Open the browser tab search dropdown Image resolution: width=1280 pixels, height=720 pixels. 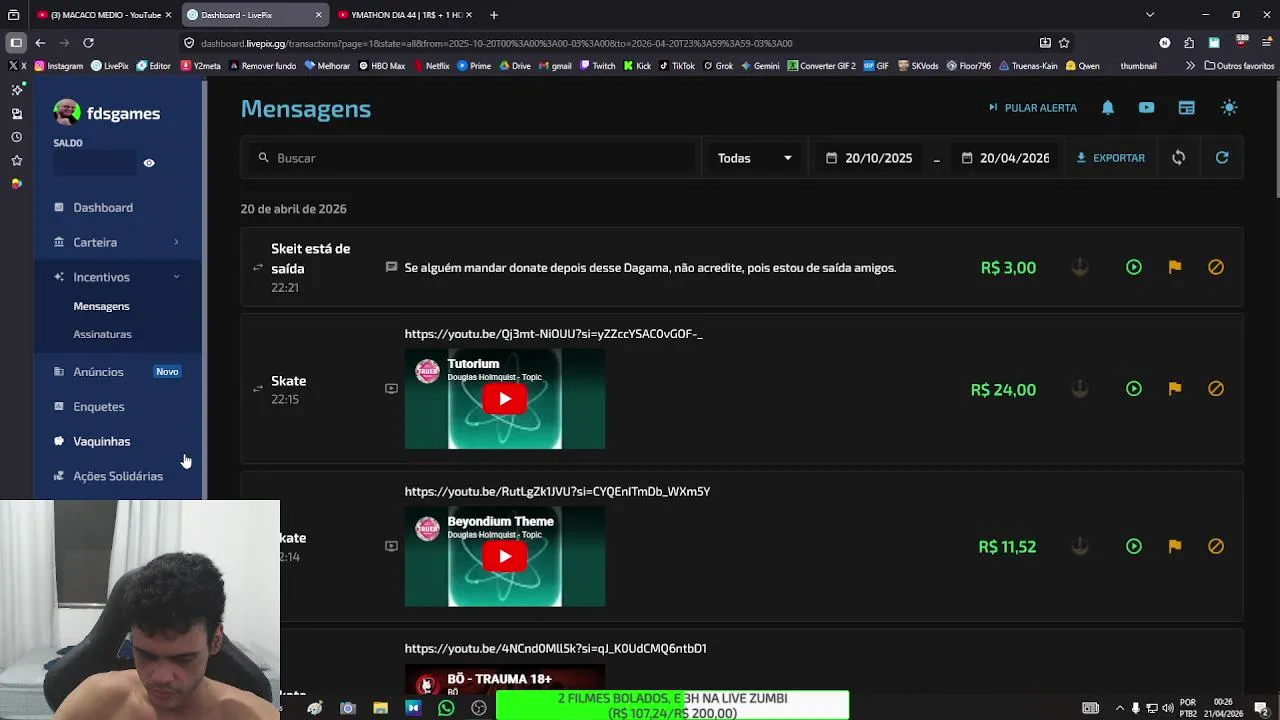(1150, 15)
